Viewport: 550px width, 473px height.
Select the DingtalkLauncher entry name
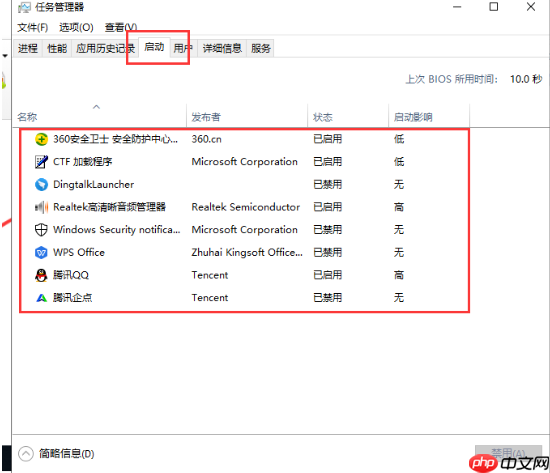tap(93, 185)
